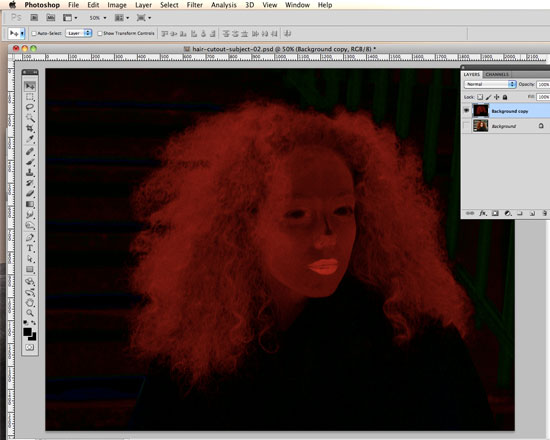Viewport: 550px width, 440px height.
Task: Toggle Lock transparent pixels
Action: [480, 97]
